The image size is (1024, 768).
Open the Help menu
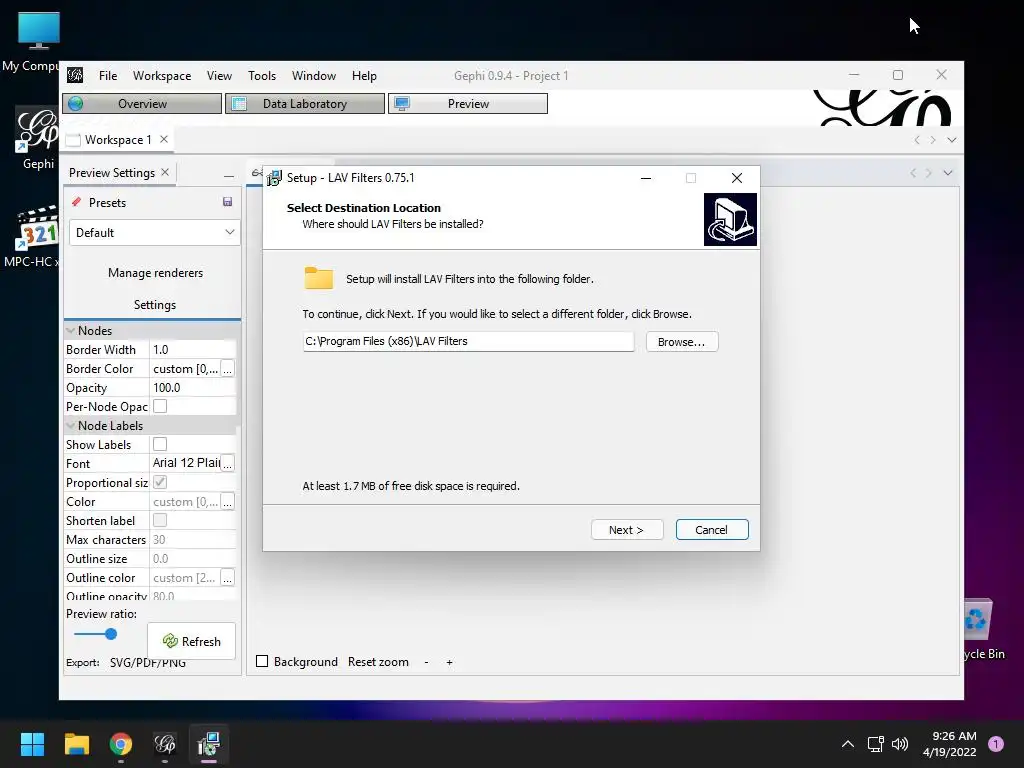tap(364, 76)
